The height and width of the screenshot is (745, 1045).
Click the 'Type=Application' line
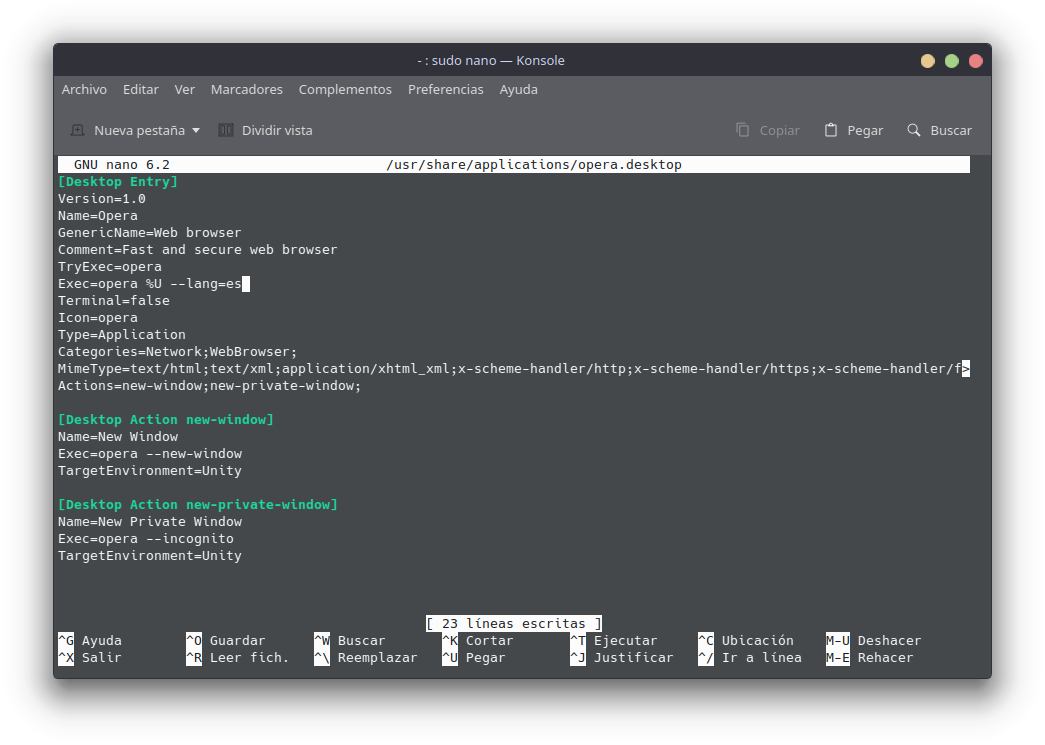pyautogui.click(x=122, y=335)
